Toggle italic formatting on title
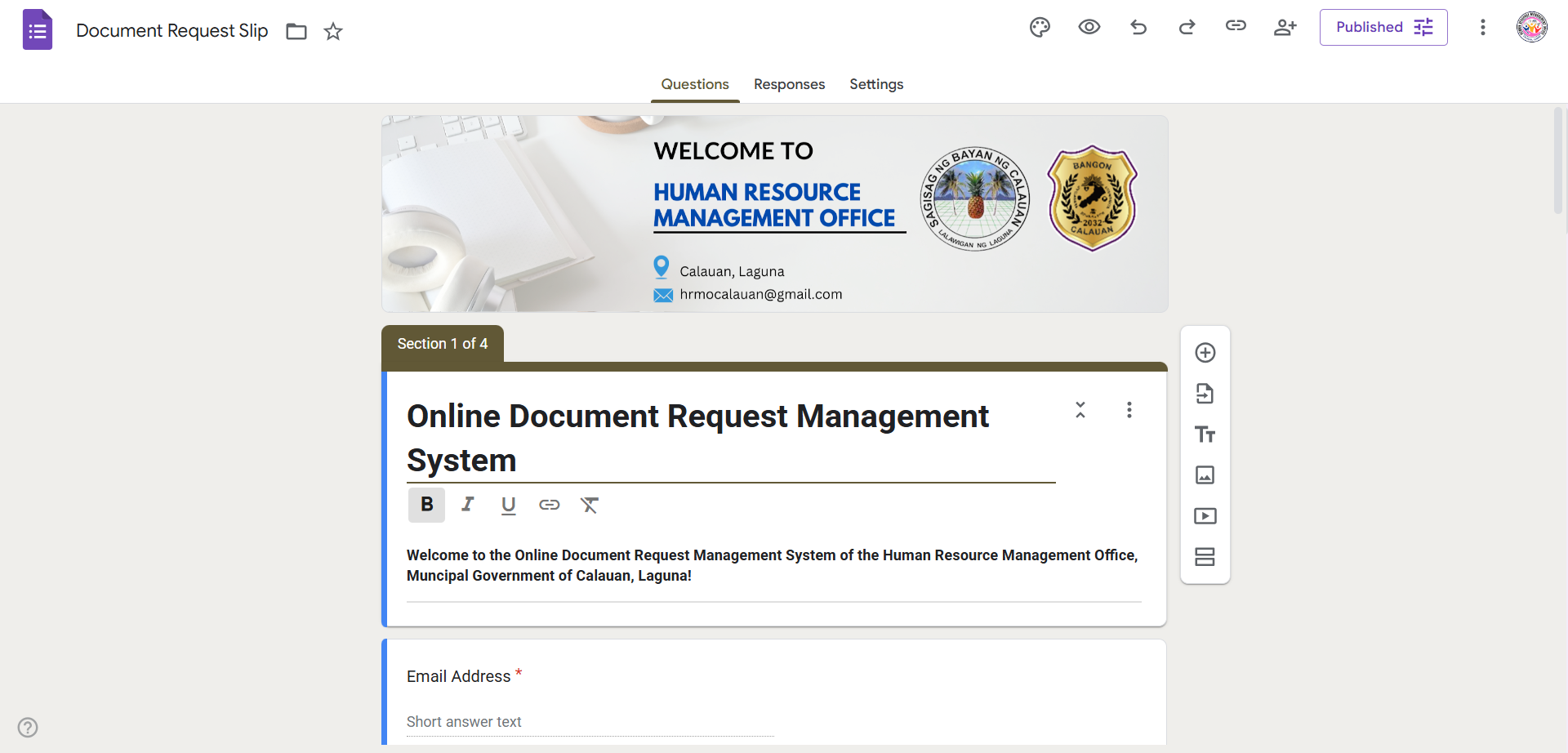Screen dimensions: 1568x753 (x=467, y=505)
